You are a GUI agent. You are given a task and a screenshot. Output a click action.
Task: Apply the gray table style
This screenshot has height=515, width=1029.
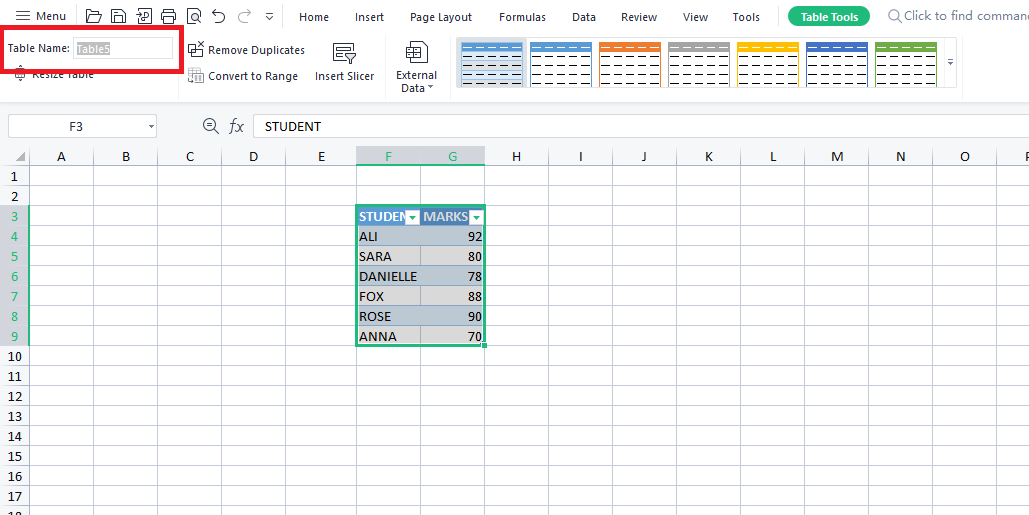(699, 64)
